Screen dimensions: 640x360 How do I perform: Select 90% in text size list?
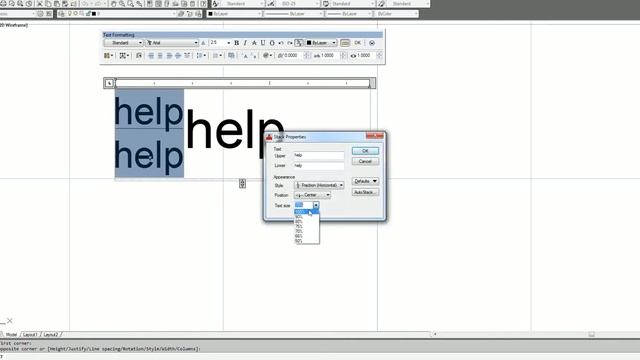point(307,217)
